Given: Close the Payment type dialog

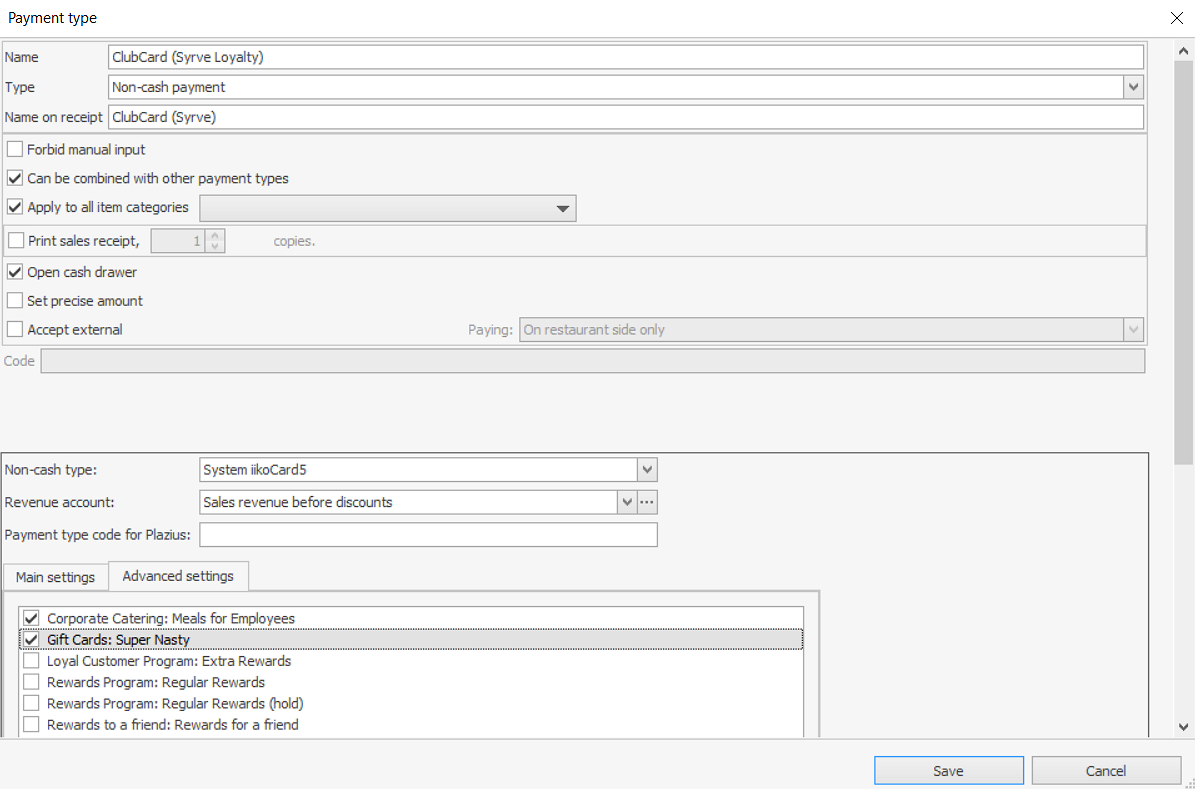Looking at the screenshot, I should [1175, 18].
